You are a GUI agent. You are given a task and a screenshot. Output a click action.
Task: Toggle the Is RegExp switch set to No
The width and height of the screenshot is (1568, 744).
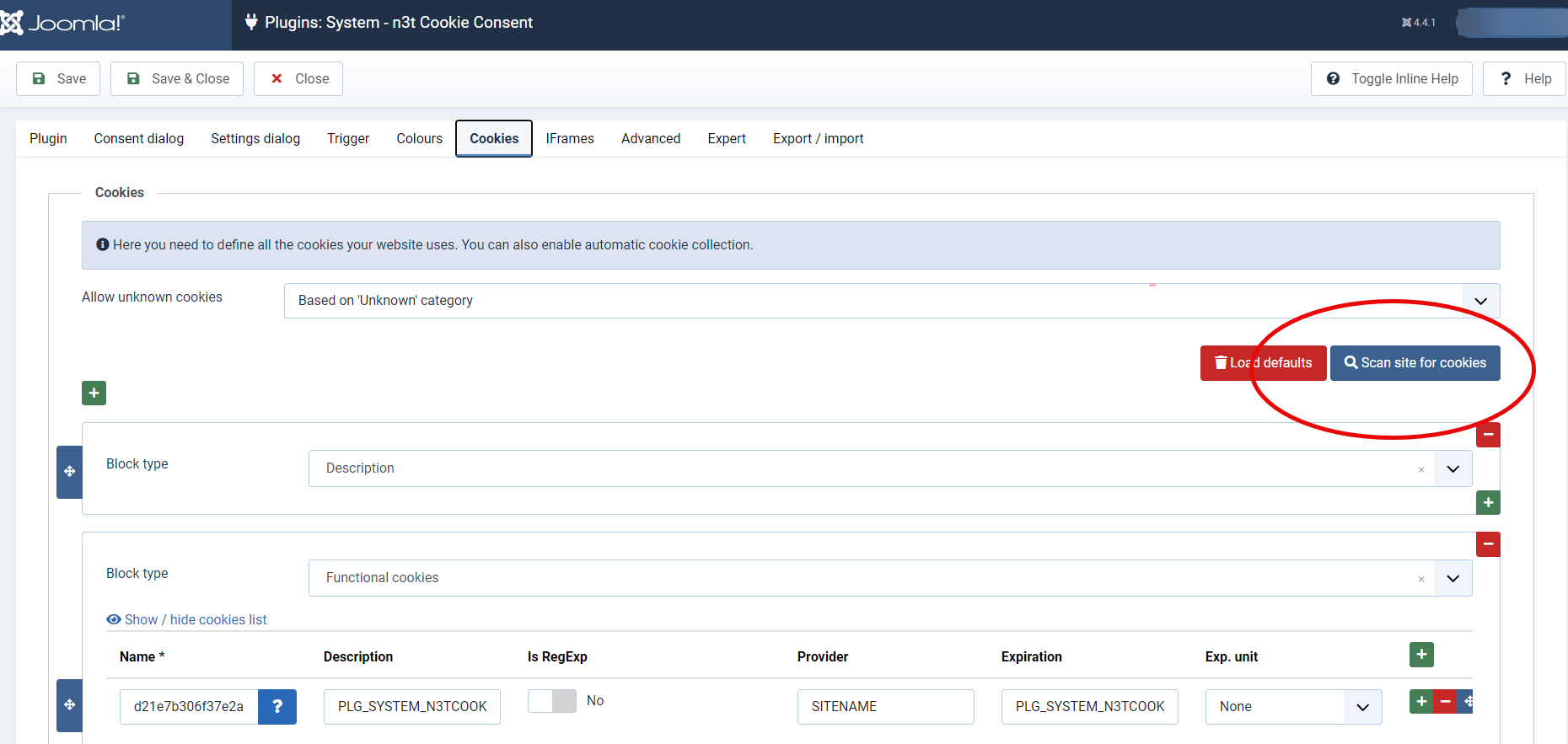(552, 701)
